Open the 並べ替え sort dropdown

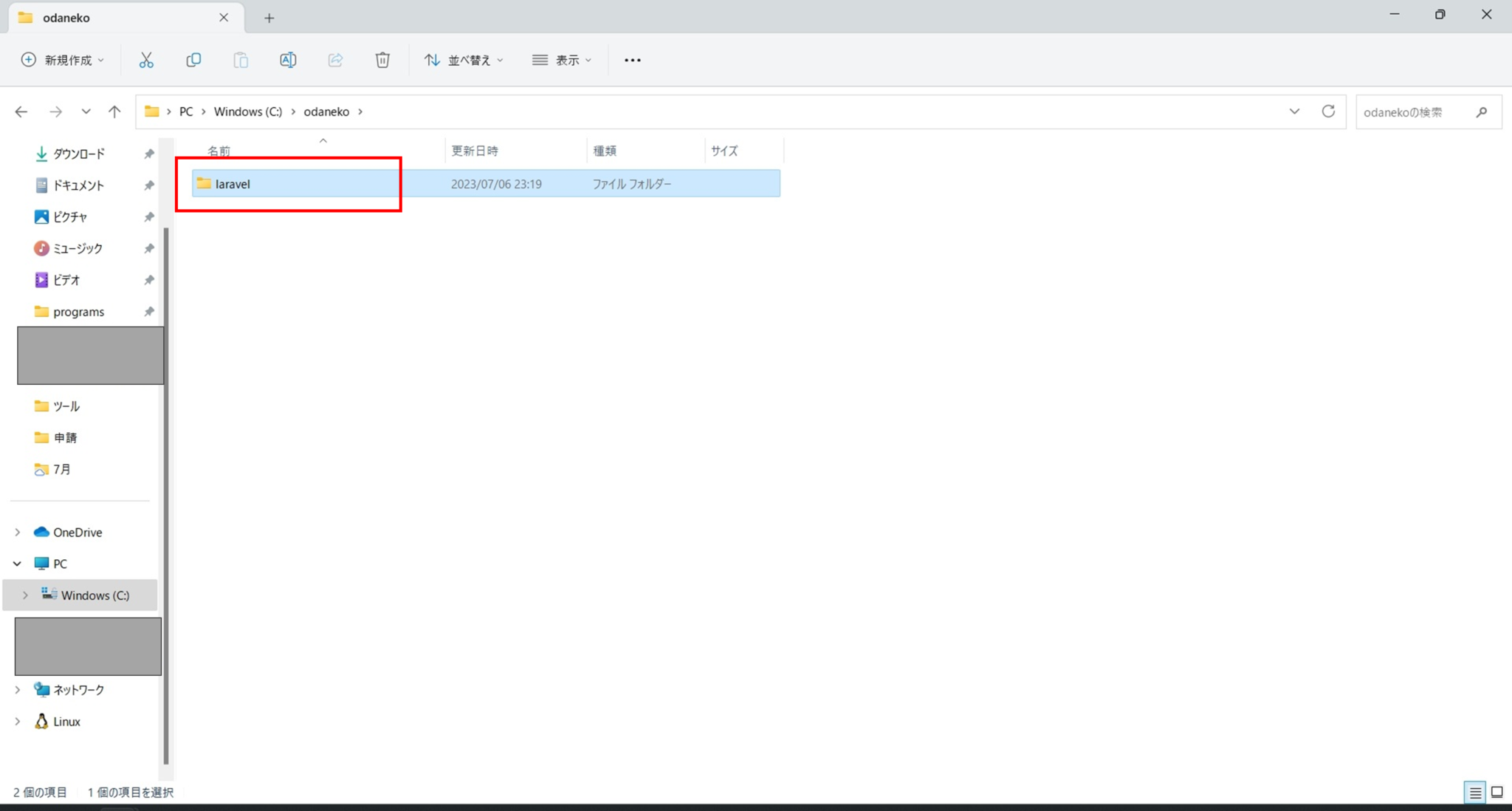[462, 60]
